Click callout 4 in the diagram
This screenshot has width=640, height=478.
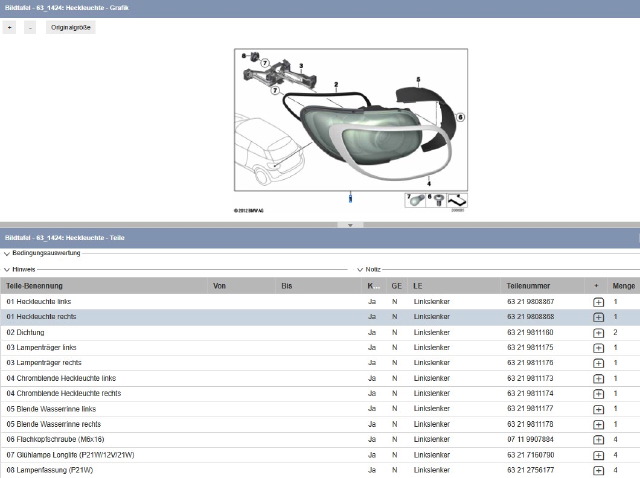click(429, 183)
